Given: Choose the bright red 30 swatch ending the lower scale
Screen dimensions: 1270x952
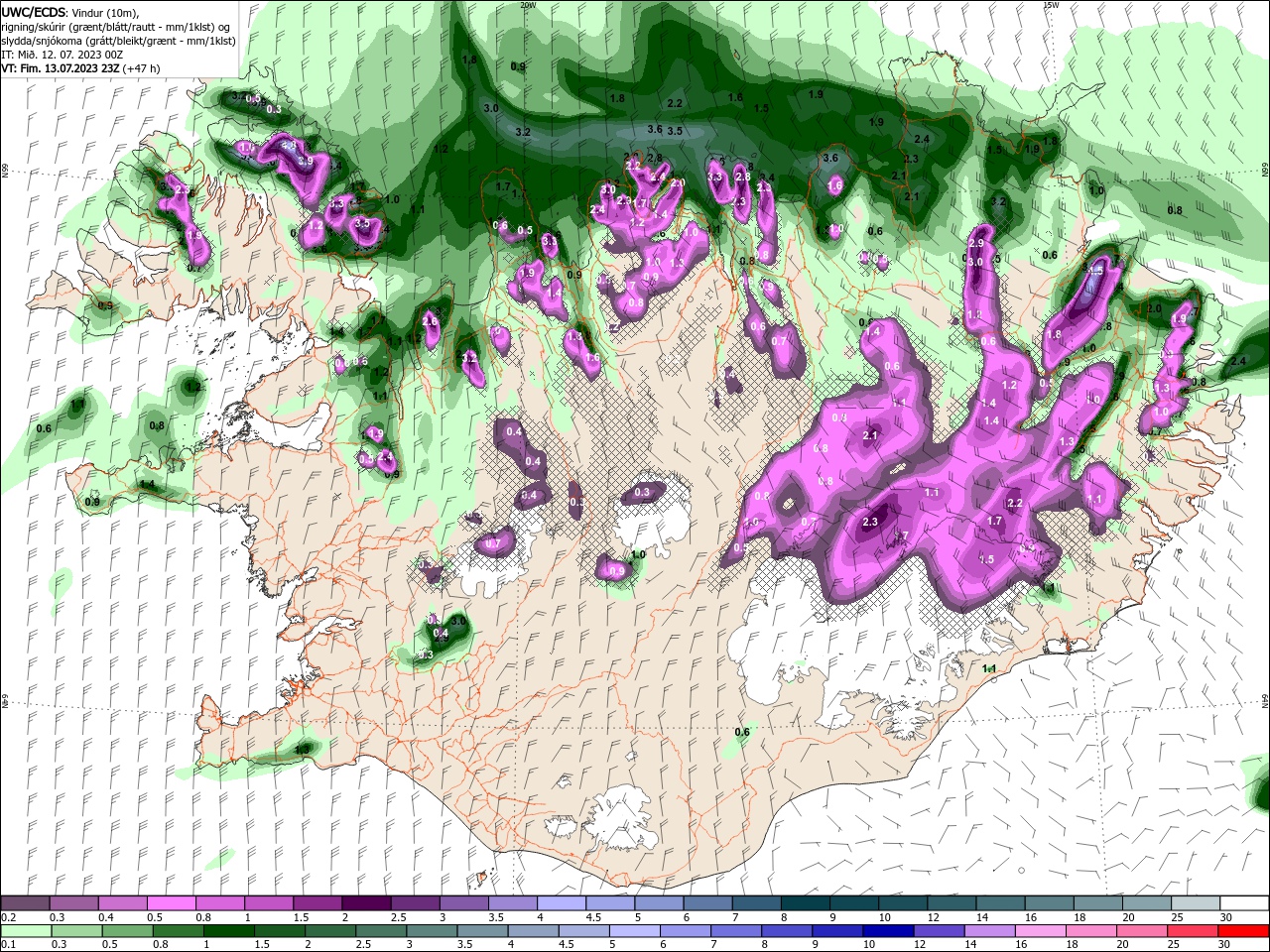Looking at the screenshot, I should pos(1245,931).
